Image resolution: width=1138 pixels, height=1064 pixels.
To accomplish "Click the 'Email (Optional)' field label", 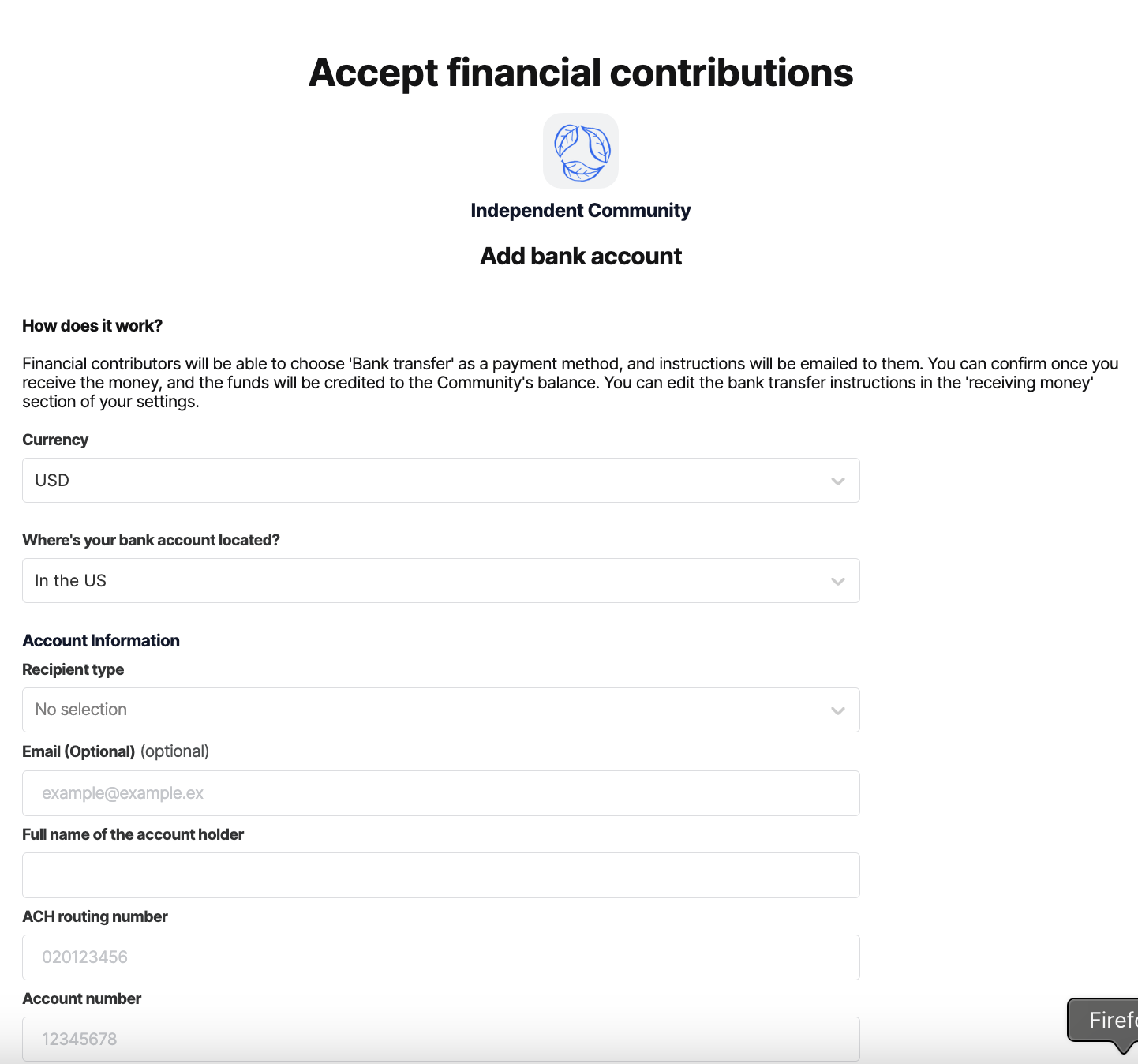I will [79, 751].
